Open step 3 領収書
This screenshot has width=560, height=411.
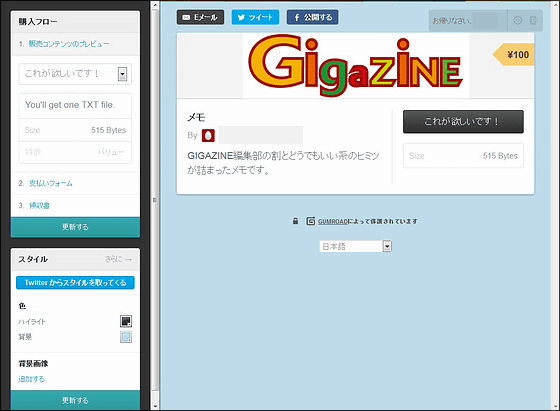click(x=39, y=205)
